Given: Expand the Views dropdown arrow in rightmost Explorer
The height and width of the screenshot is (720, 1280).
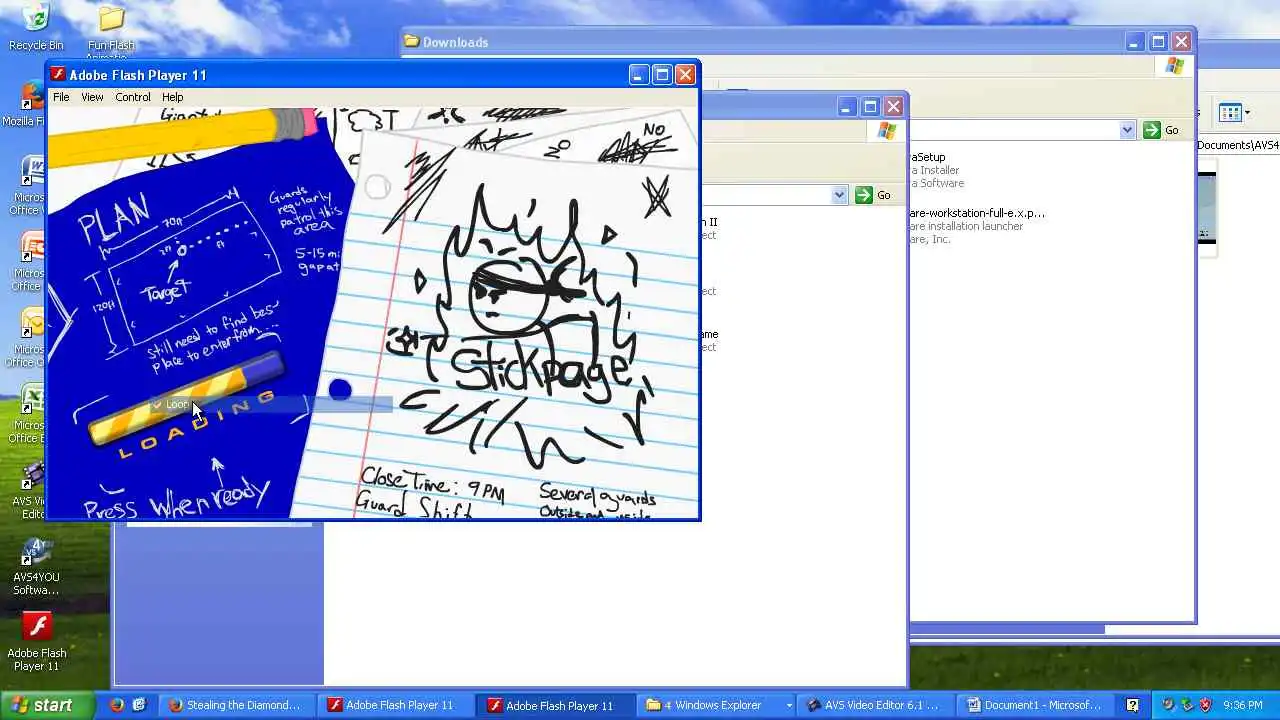Looking at the screenshot, I should coord(1246,113).
